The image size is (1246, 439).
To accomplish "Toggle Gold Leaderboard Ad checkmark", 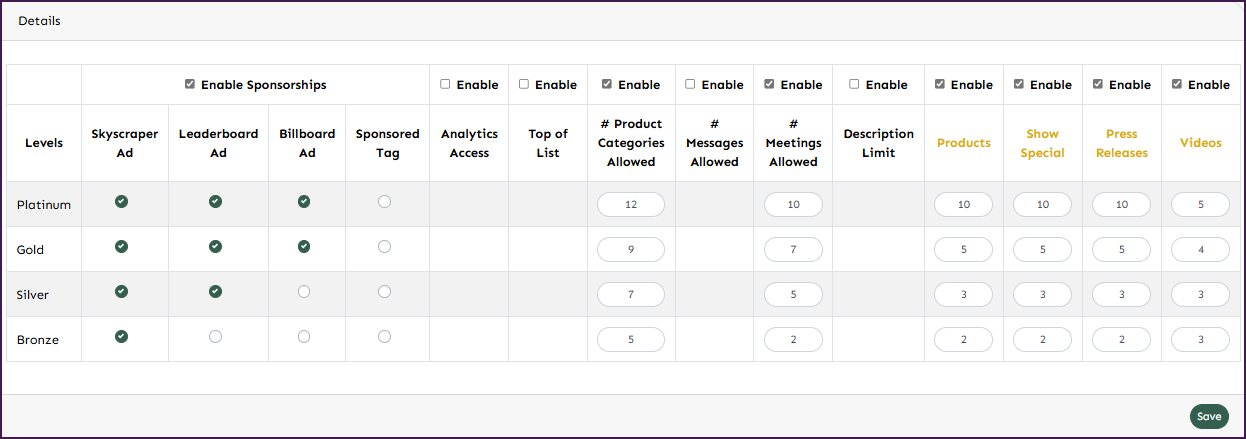I will tap(215, 247).
